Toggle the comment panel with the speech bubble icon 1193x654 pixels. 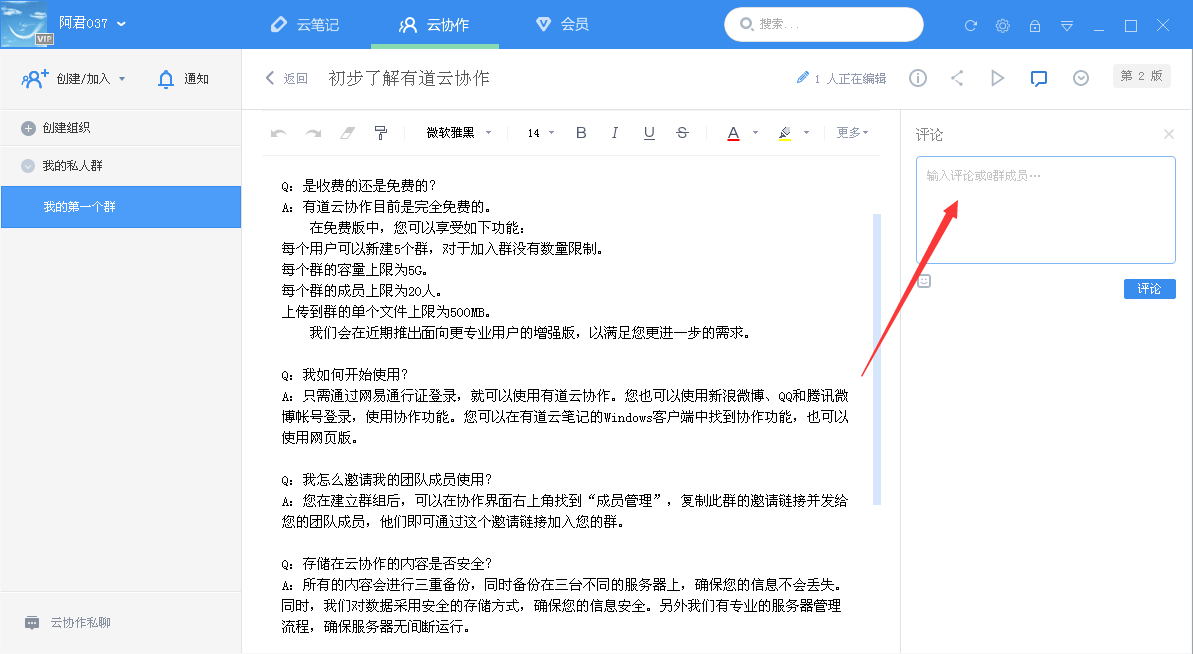(x=1039, y=77)
